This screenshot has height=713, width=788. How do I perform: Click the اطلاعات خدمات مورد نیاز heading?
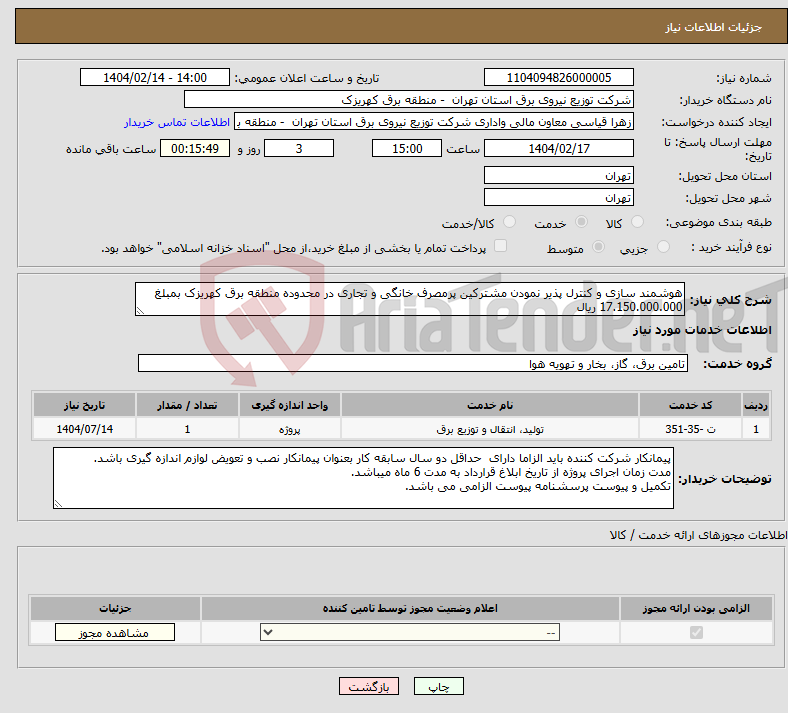coord(702,330)
